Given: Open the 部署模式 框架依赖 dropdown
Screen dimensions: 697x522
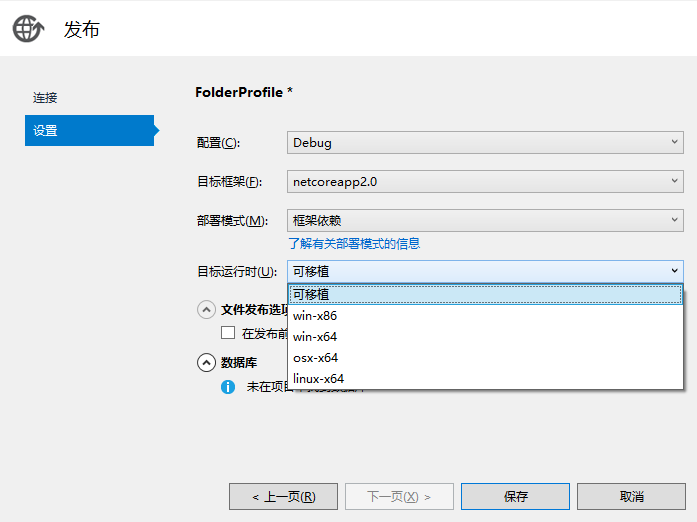Looking at the screenshot, I should coord(485,221).
